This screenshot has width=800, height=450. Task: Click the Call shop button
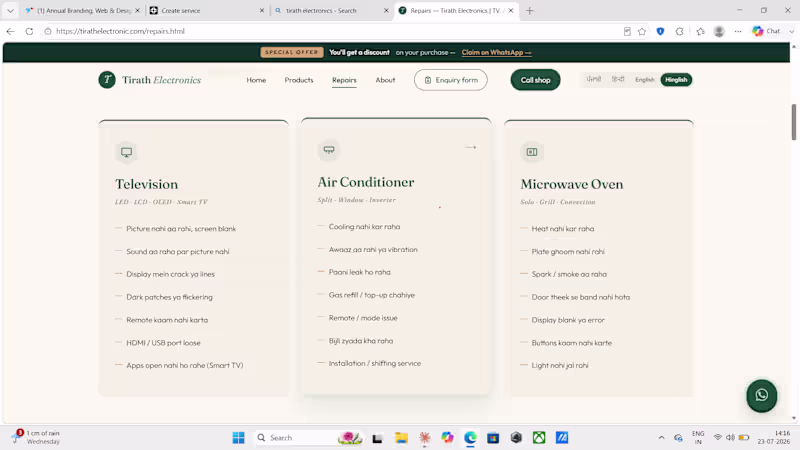[x=535, y=80]
